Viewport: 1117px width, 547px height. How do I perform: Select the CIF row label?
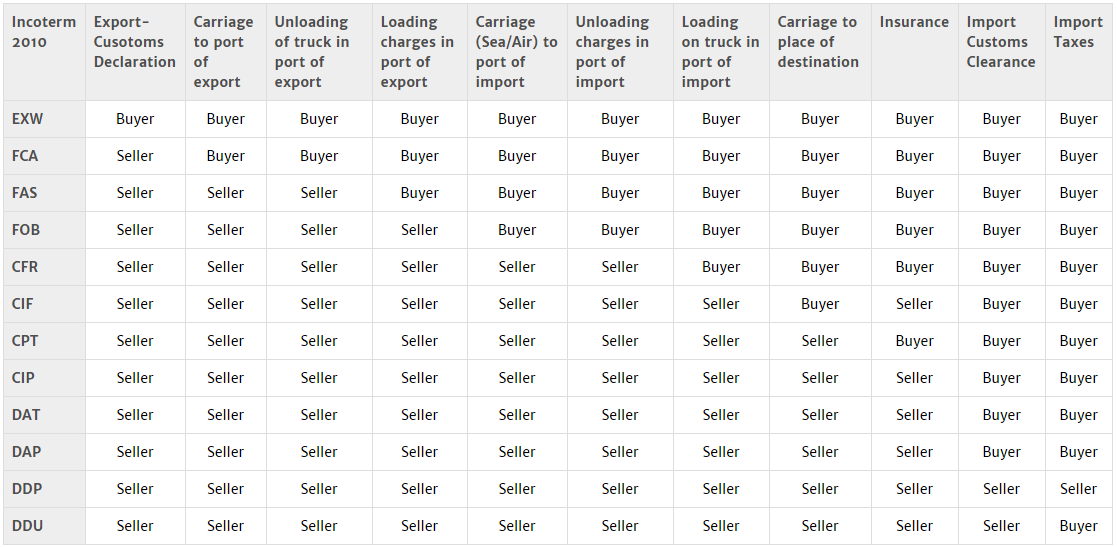click(x=24, y=304)
